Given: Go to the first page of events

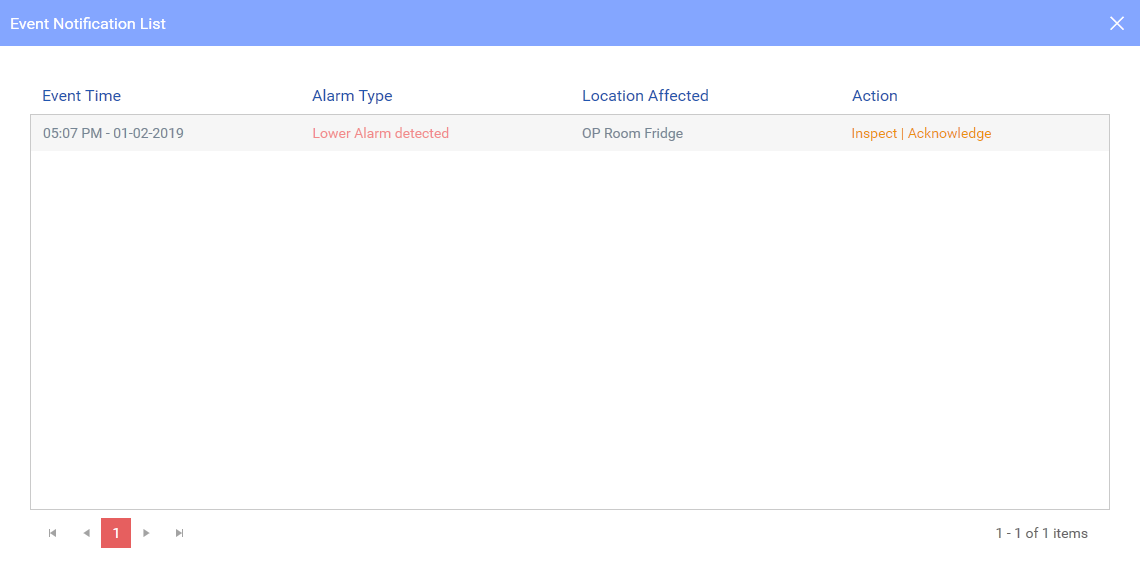Looking at the screenshot, I should click(x=52, y=533).
